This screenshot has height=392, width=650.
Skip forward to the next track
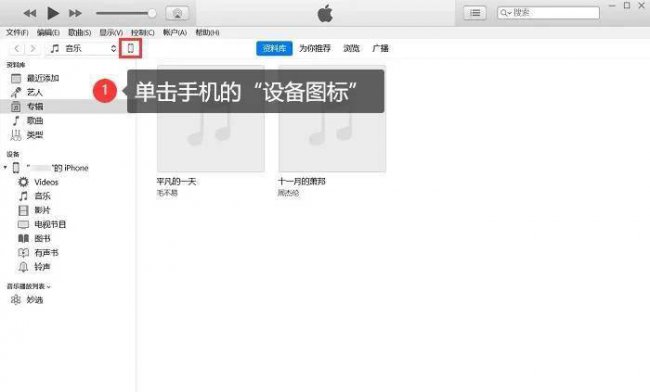tap(75, 13)
